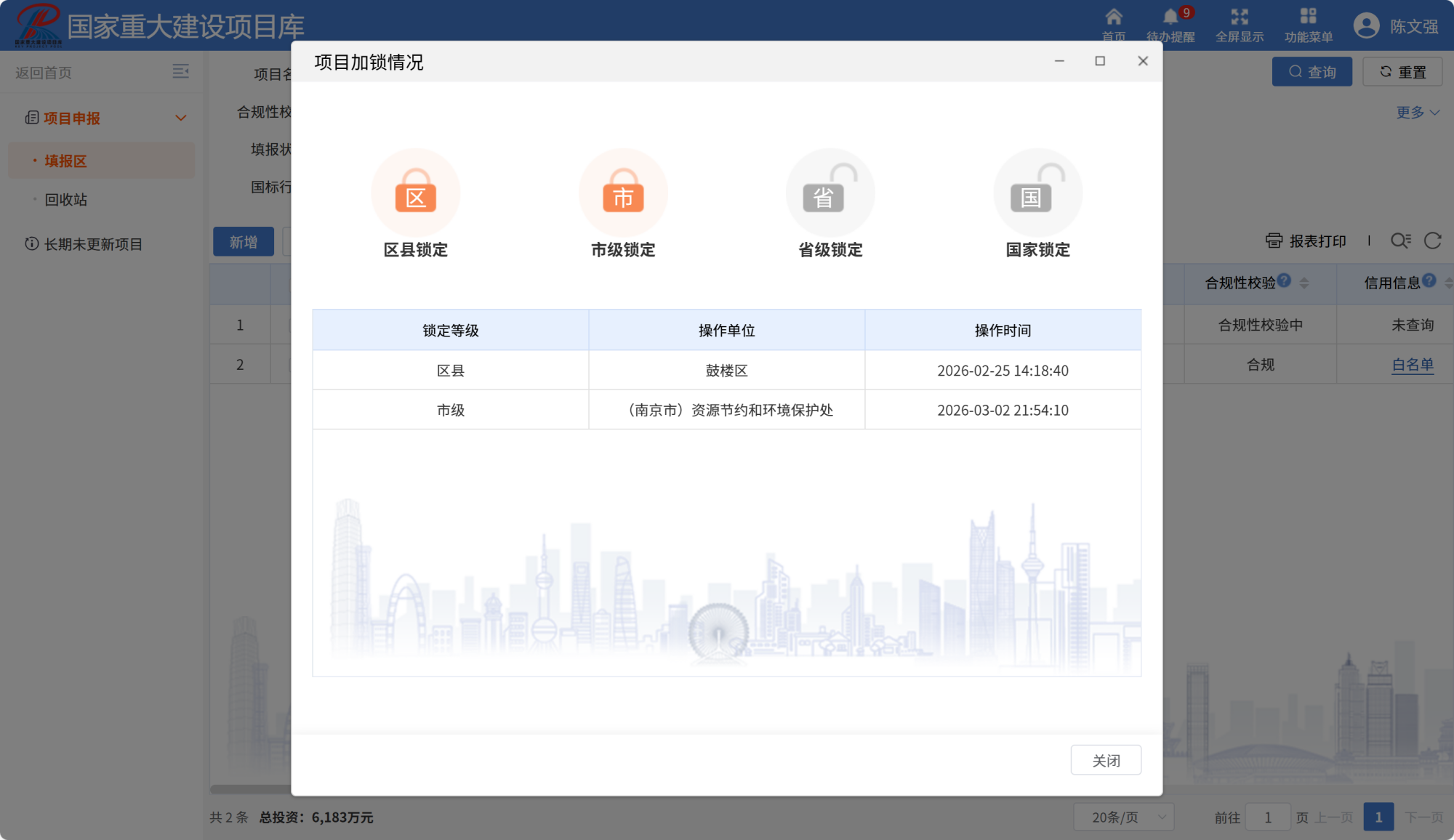This screenshot has width=1454, height=840.
Task: Collapse the 项目申报 menu chevron
Action: tap(181, 118)
